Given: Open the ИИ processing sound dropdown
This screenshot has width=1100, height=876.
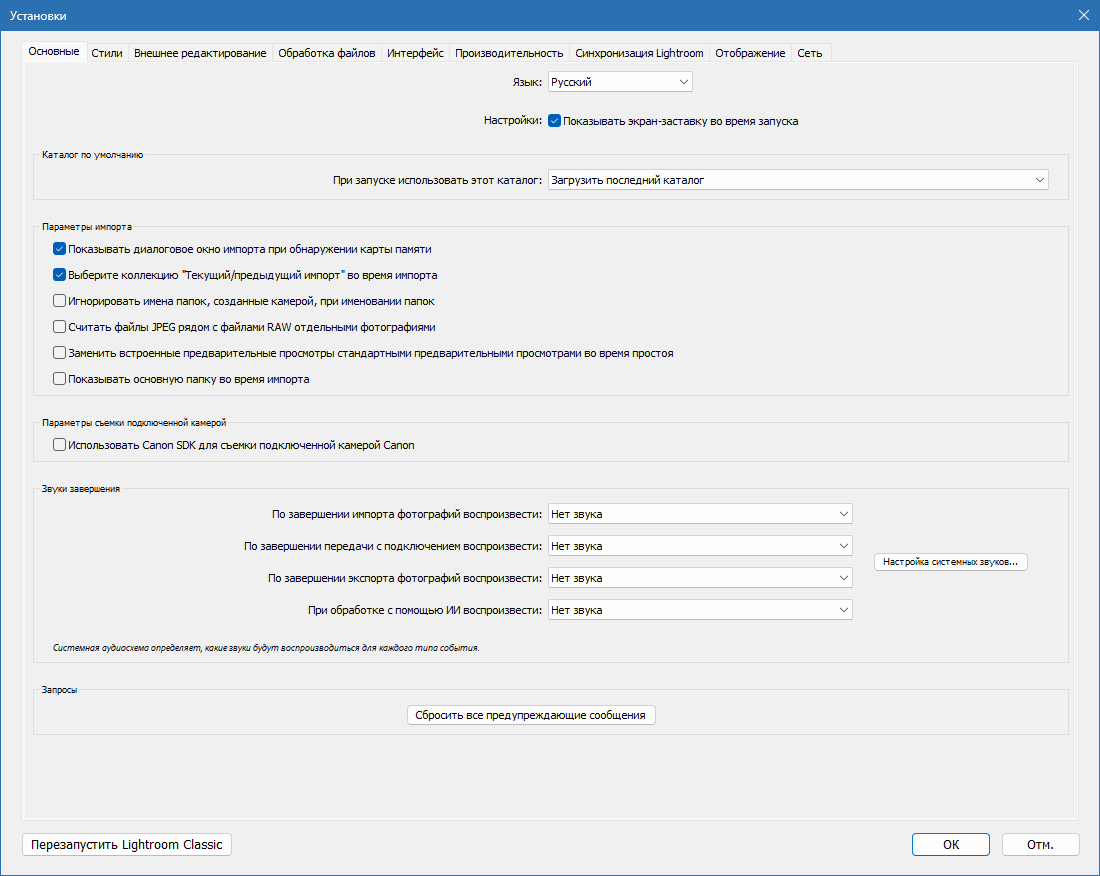Looking at the screenshot, I should pos(700,610).
